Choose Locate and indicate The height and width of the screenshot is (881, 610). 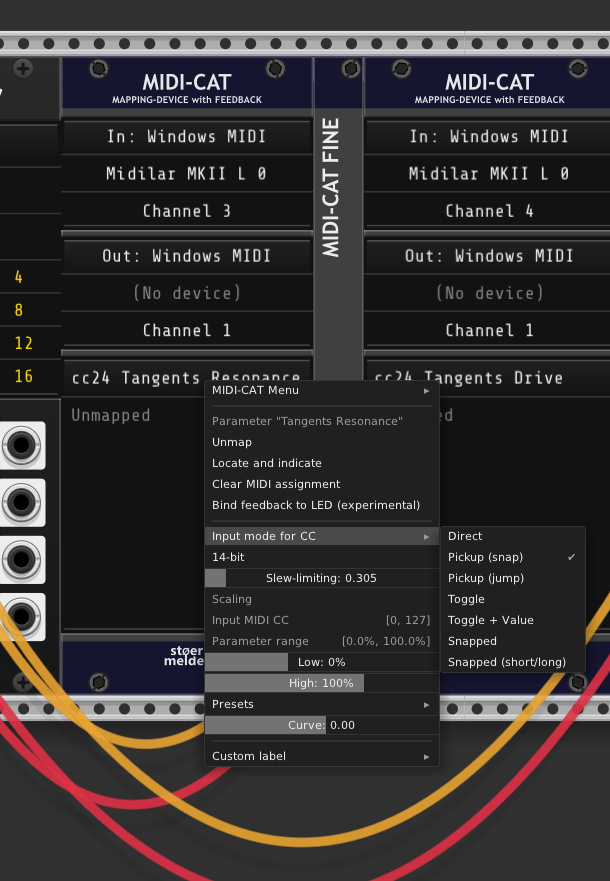pyautogui.click(x=321, y=463)
